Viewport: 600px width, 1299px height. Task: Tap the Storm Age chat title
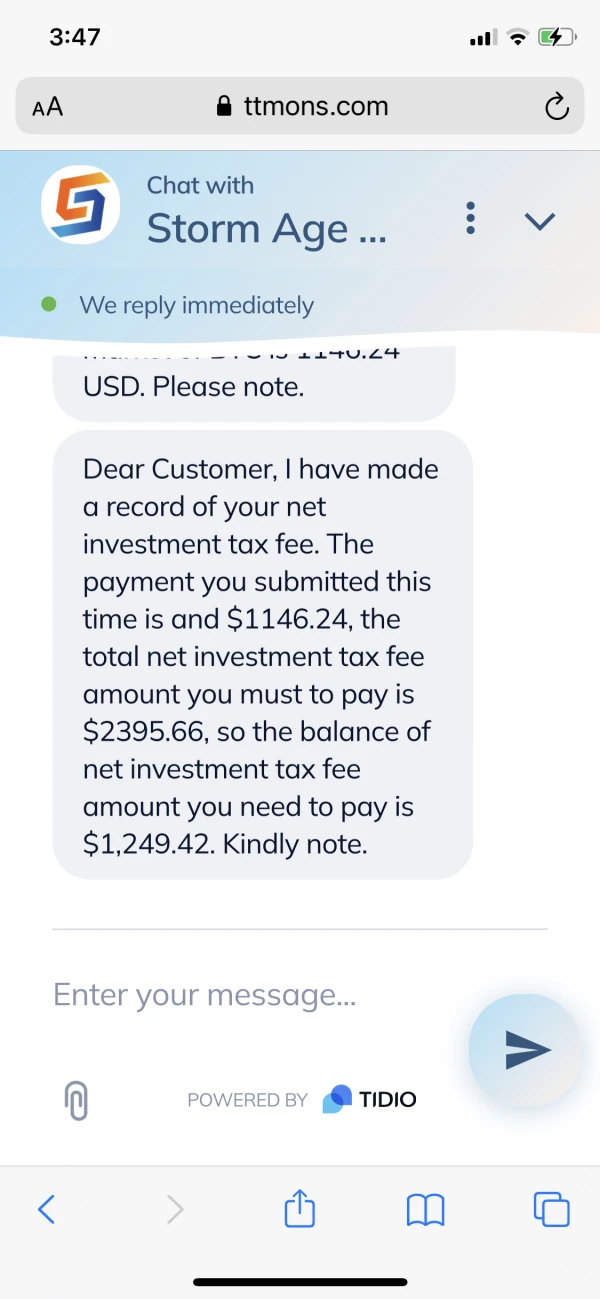[x=266, y=229]
